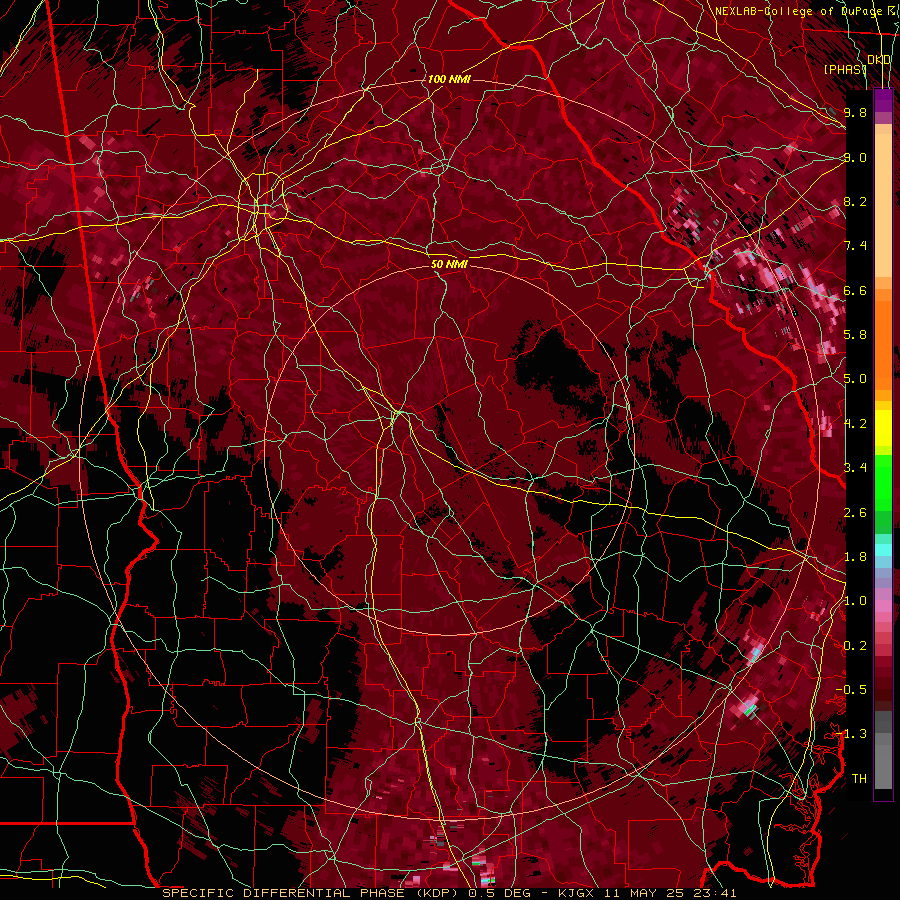Screen dimensions: 900x900
Task: Select the bright green segment of the color bar
Action: [x=883, y=482]
